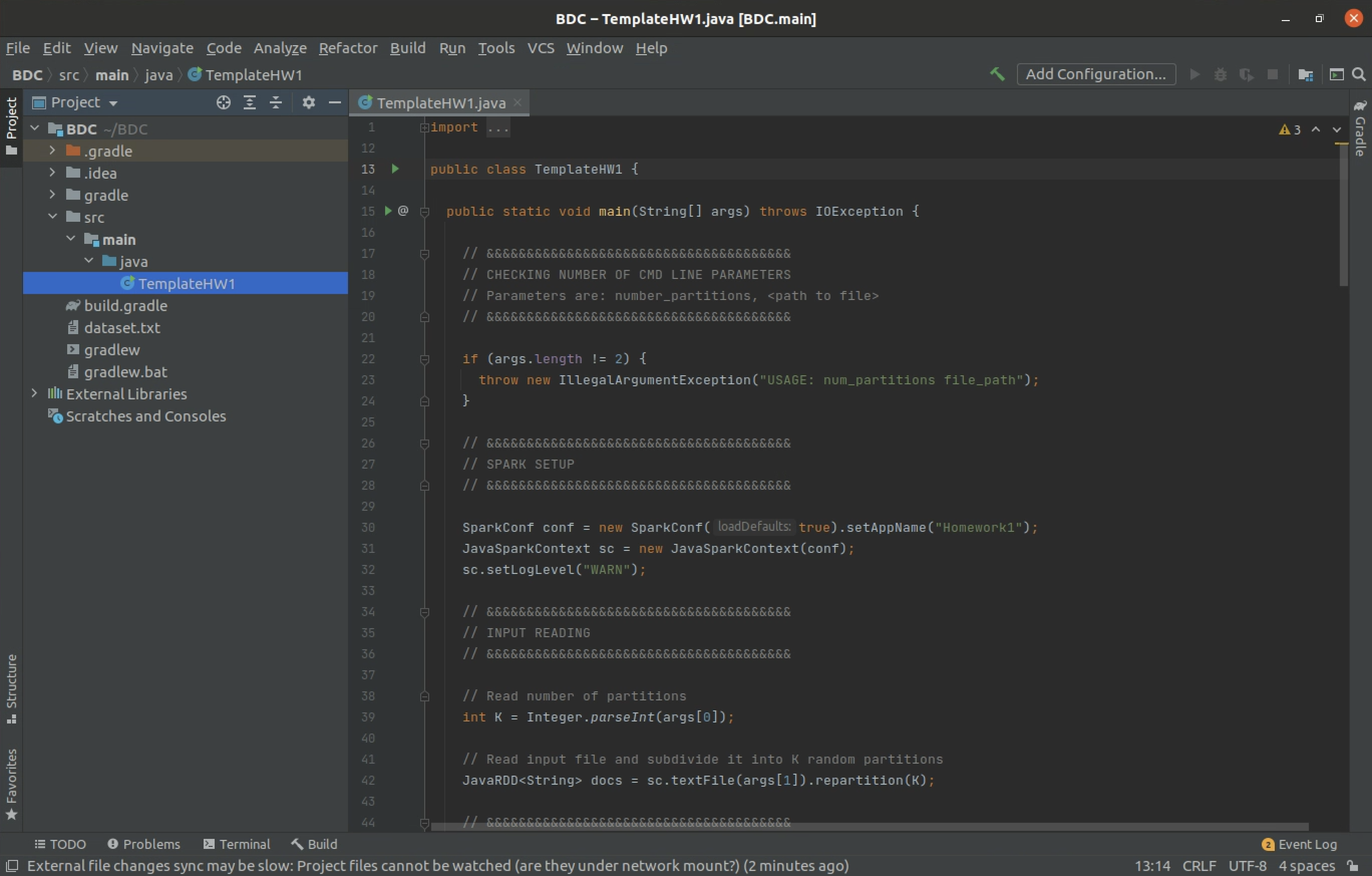1372x876 pixels.
Task: Click the CRLF line separator selector
Action: coord(1199,866)
